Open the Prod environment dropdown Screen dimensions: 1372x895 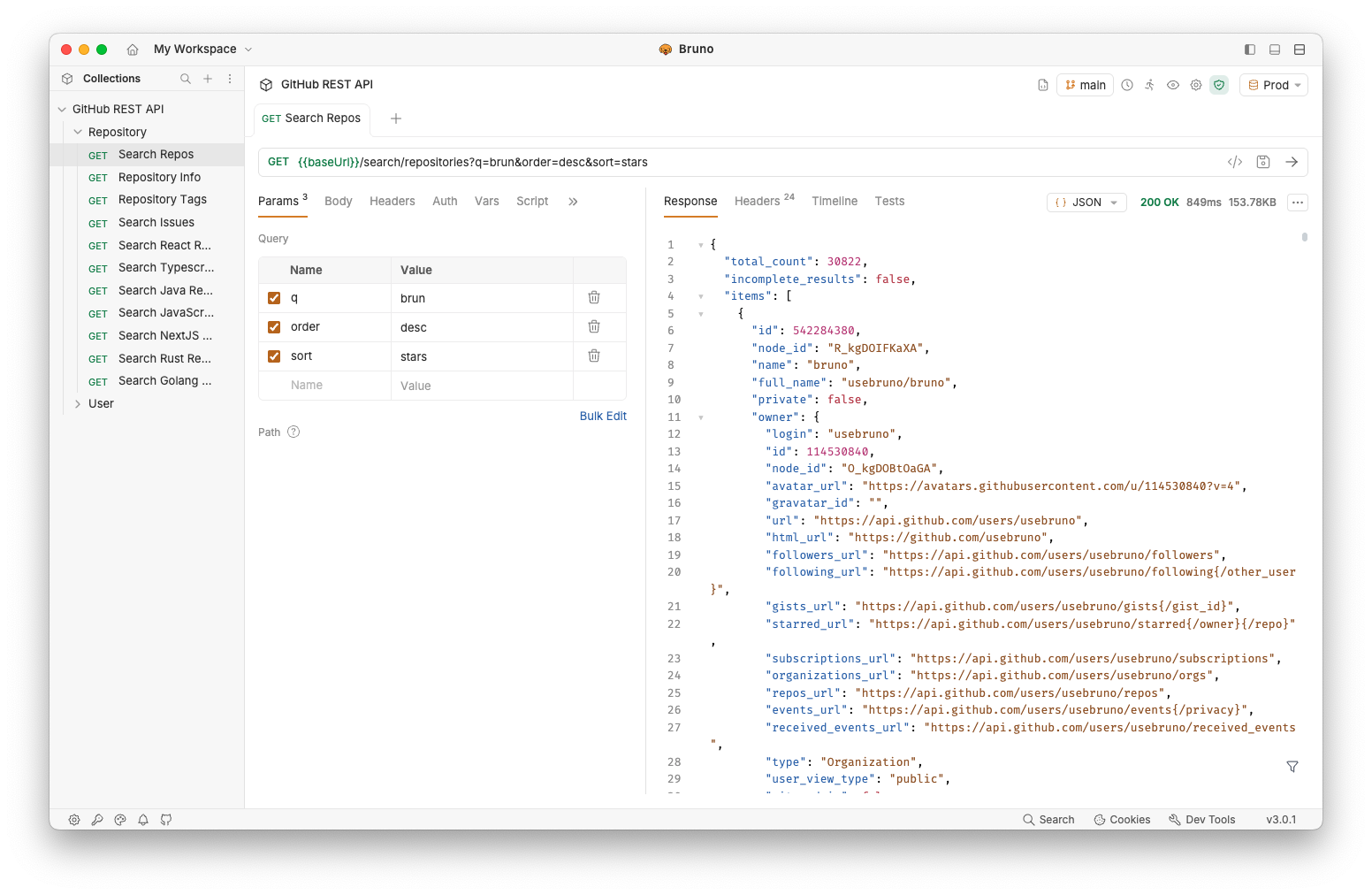[x=1274, y=85]
